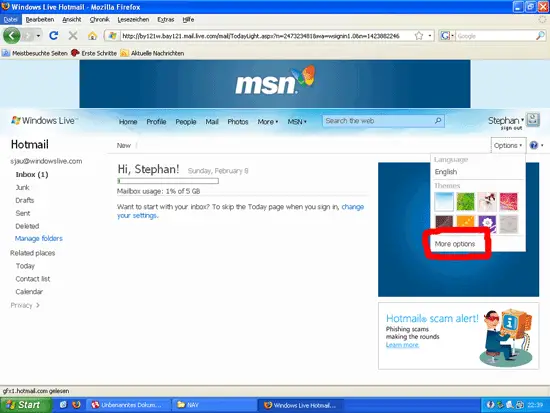Open Erste Schritte bookmark
The width and height of the screenshot is (550, 413).
[x=94, y=53]
